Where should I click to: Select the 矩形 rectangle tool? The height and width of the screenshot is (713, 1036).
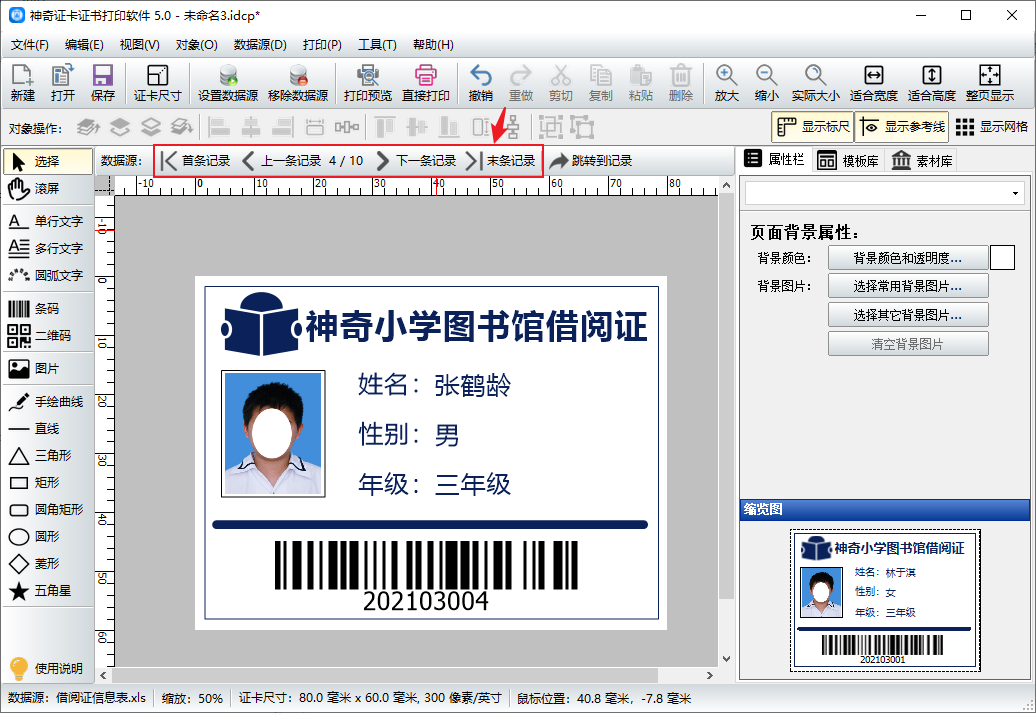[x=48, y=482]
